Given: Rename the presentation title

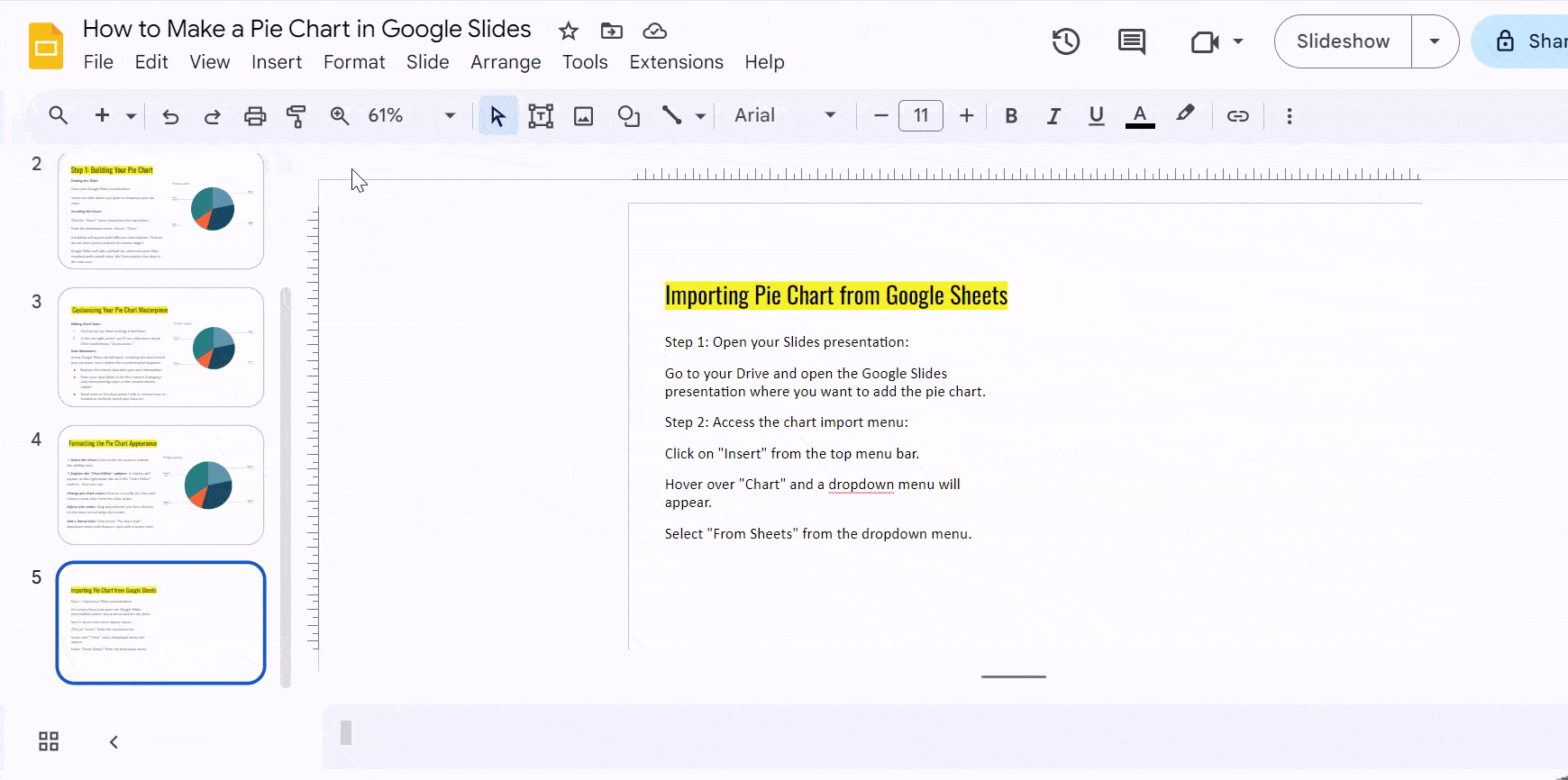Looking at the screenshot, I should (x=307, y=29).
